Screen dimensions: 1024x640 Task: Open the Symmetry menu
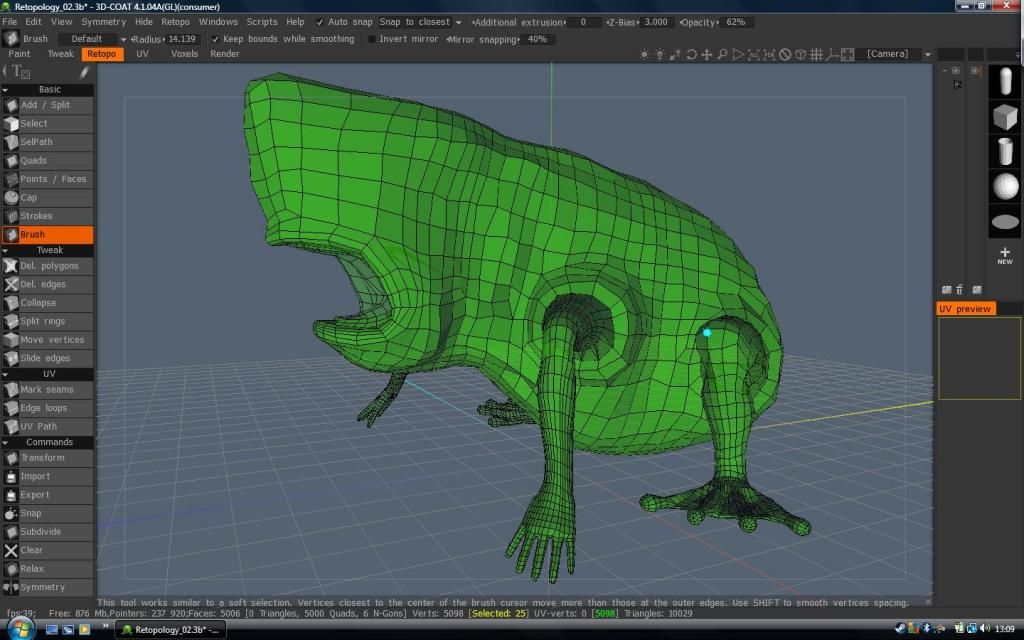coord(103,22)
